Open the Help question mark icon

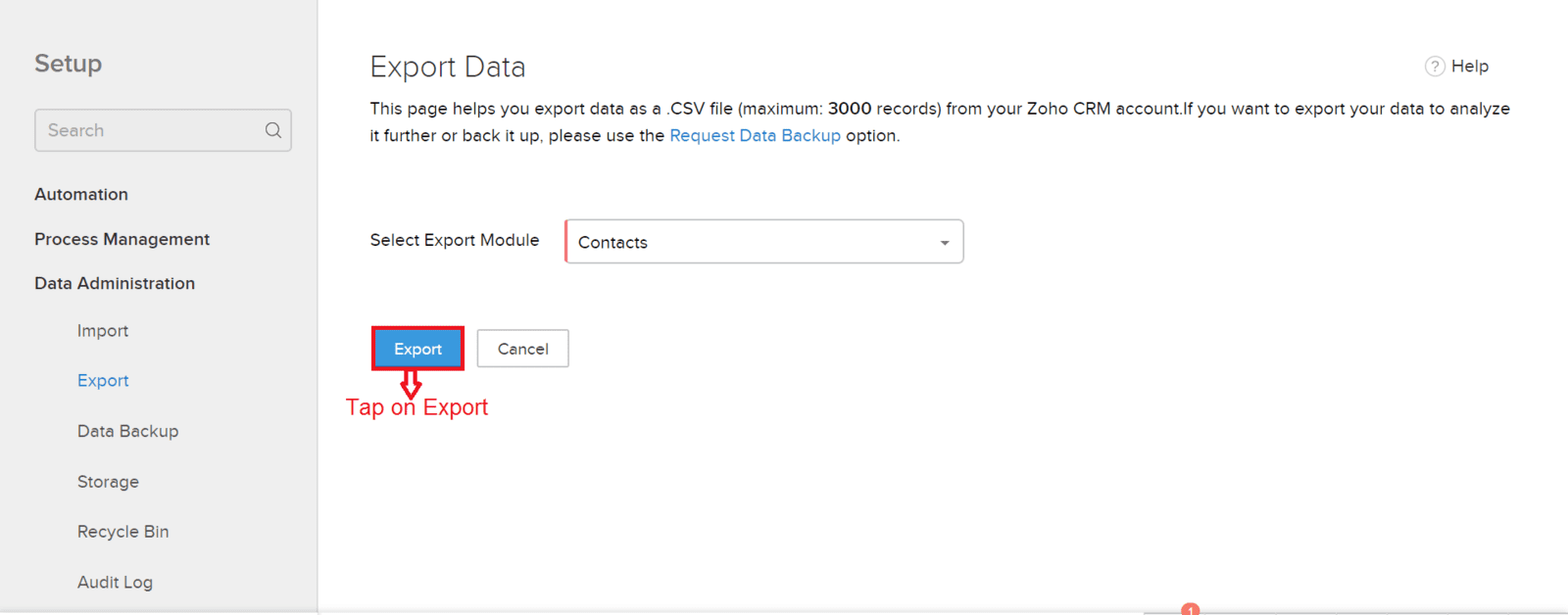(x=1435, y=67)
